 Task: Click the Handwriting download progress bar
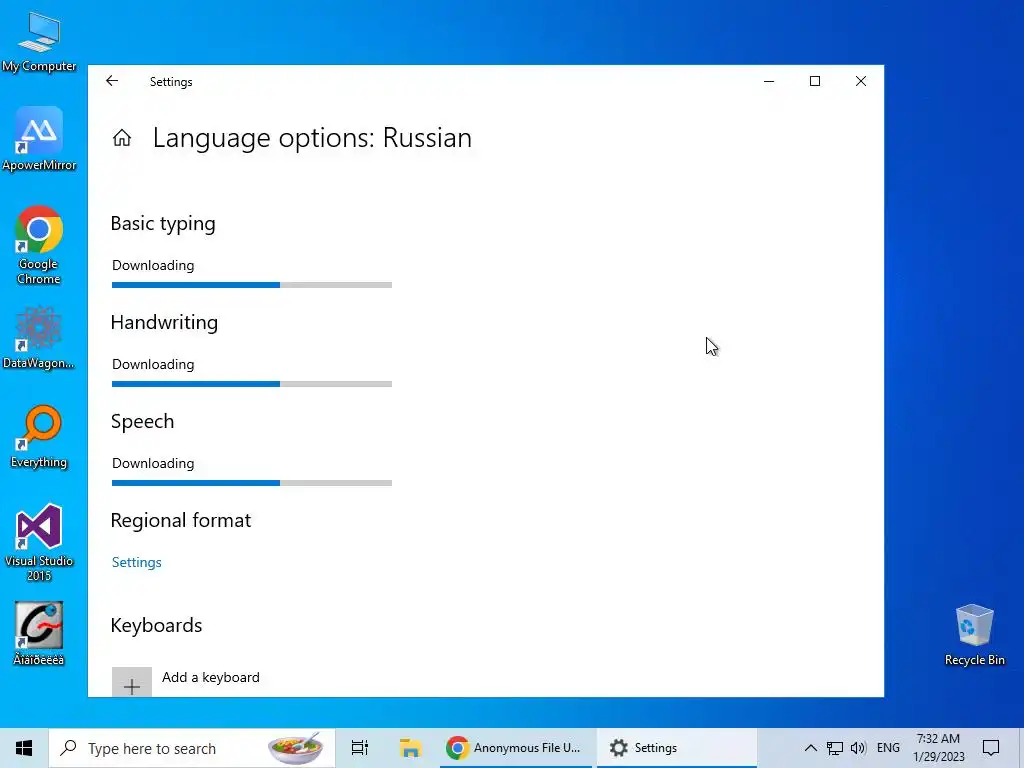251,384
